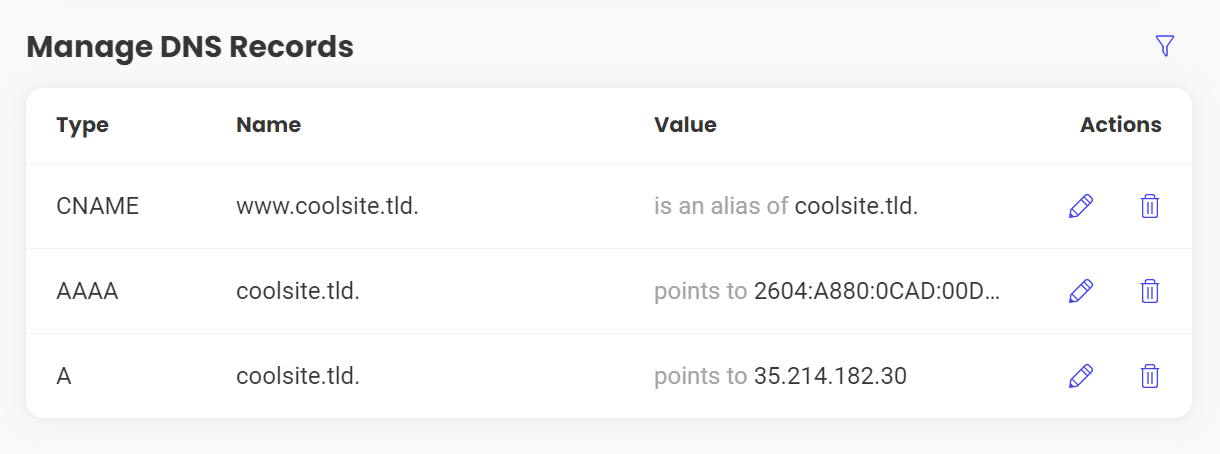Image resolution: width=1220 pixels, height=454 pixels.
Task: Click the Name column header
Action: click(268, 125)
